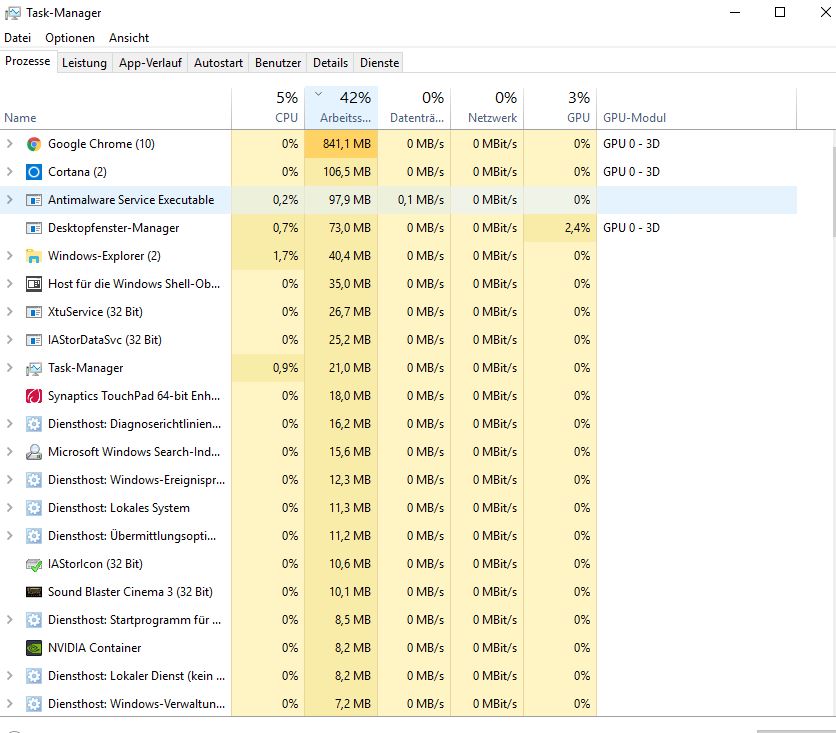Click the IAStorDataSvc (32 Bit) icon
Image resolution: width=836 pixels, height=733 pixels.
coord(34,340)
